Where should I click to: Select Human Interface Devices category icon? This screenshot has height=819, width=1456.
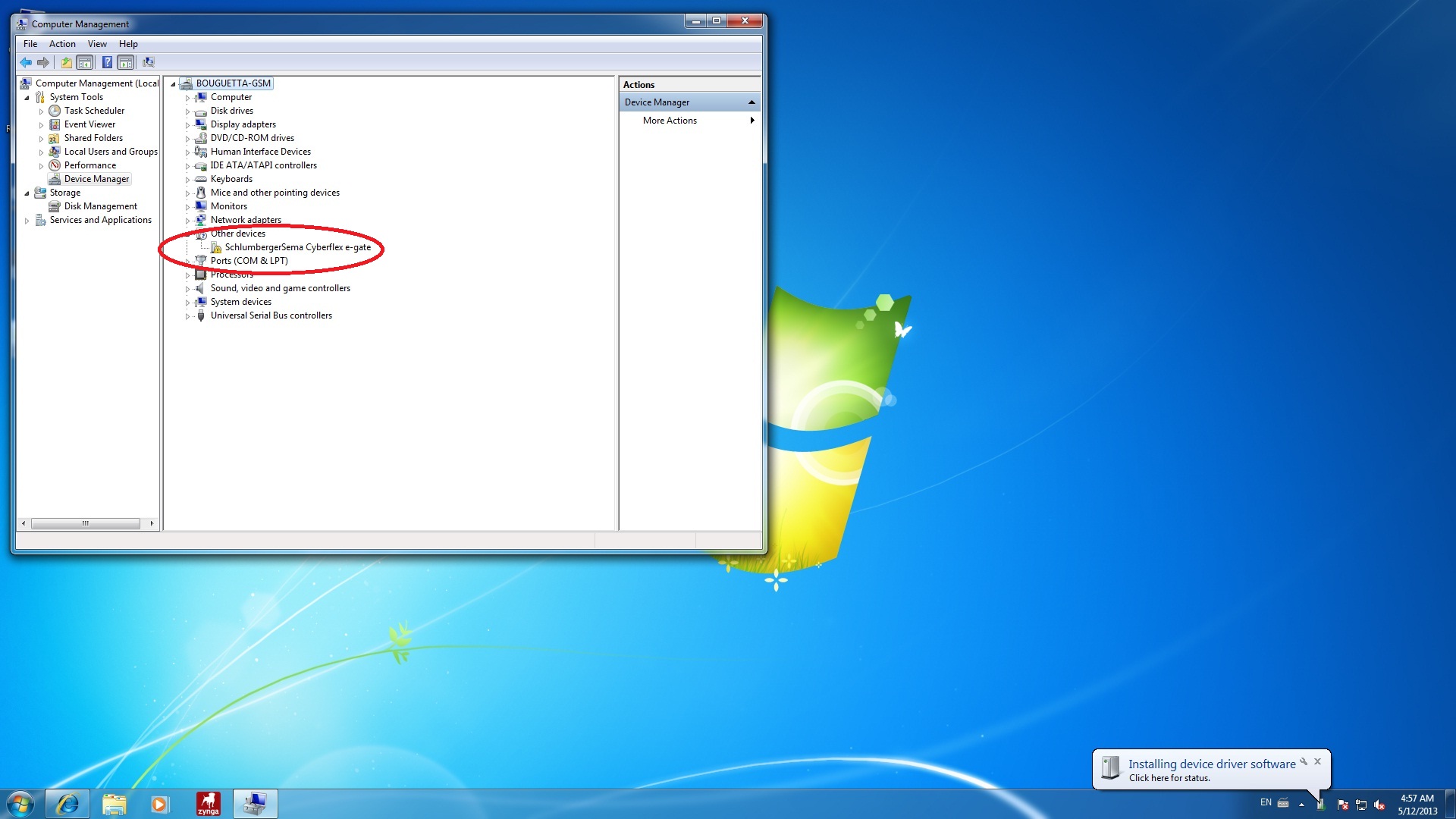[x=201, y=152]
